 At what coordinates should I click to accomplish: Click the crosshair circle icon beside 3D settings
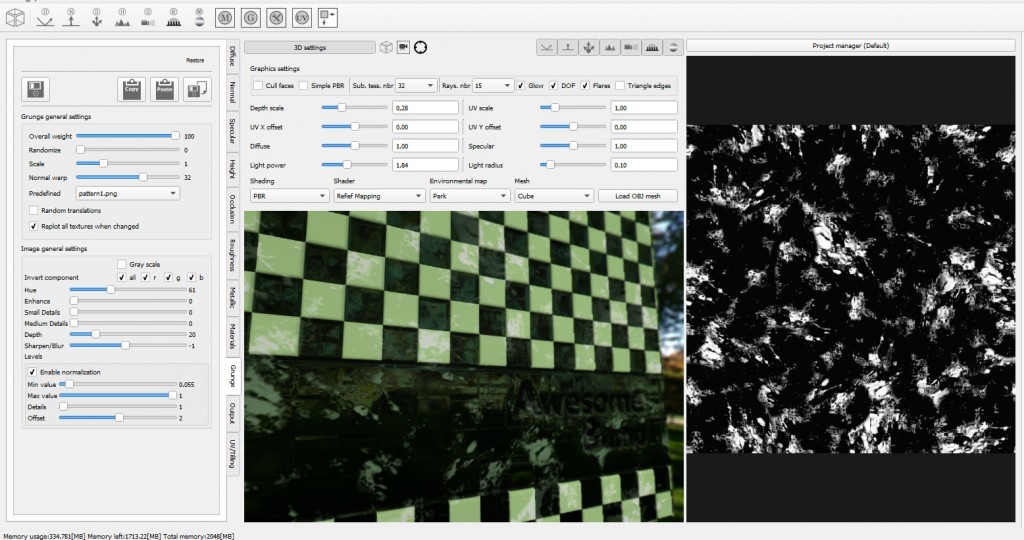point(420,47)
